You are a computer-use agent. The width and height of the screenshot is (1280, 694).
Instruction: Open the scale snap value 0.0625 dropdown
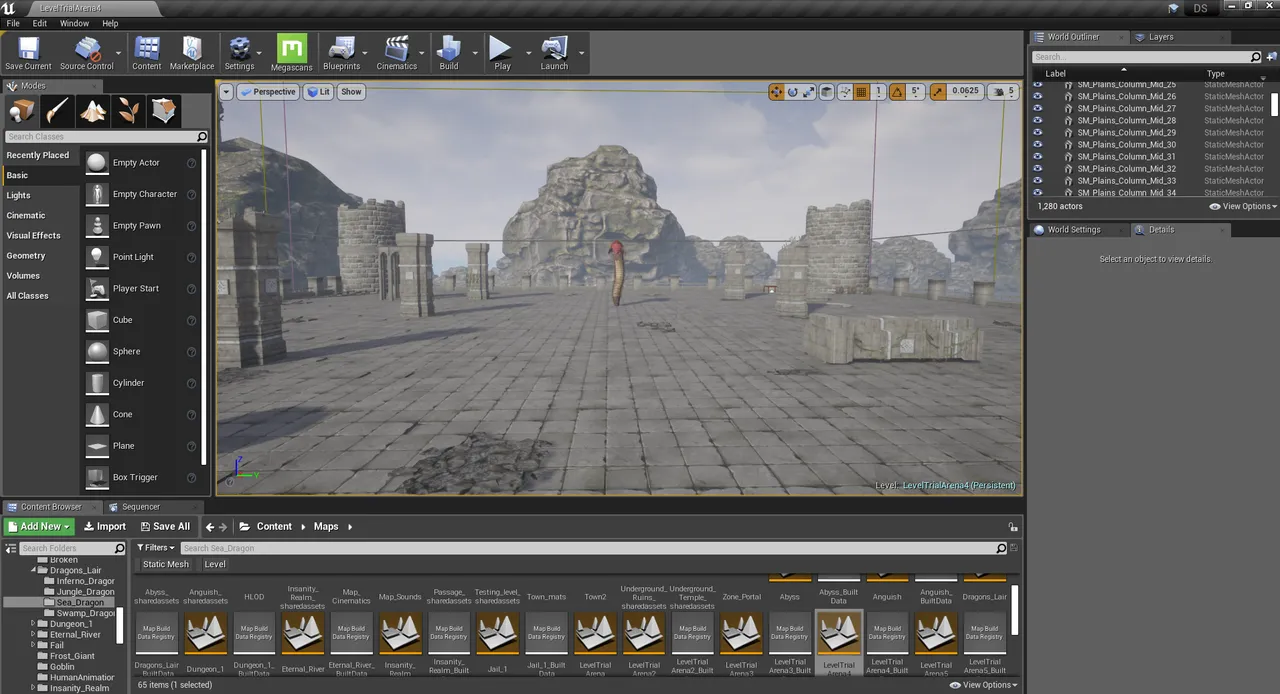click(965, 92)
